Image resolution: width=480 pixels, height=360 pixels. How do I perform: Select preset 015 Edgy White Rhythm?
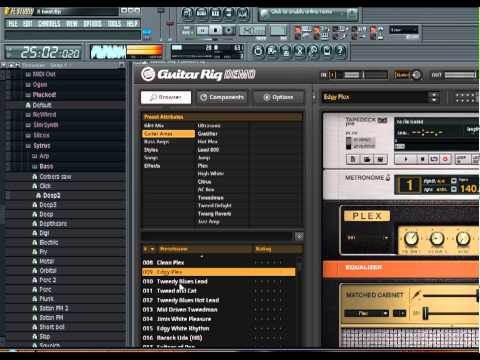coord(219,328)
